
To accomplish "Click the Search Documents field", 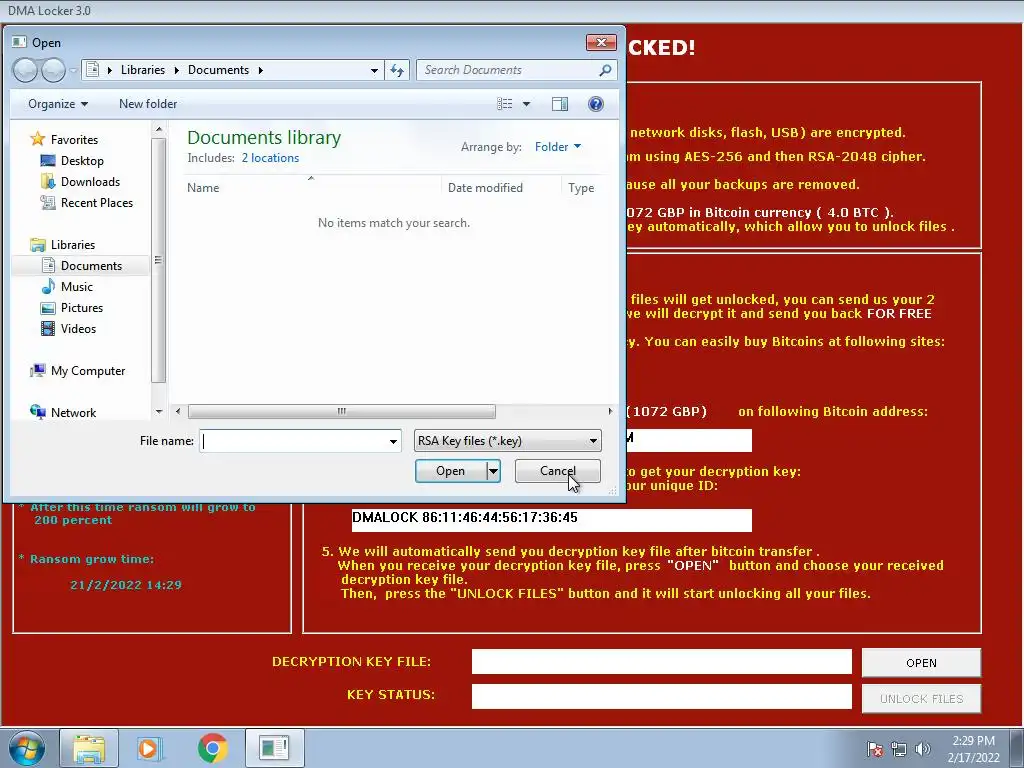I will pos(509,70).
